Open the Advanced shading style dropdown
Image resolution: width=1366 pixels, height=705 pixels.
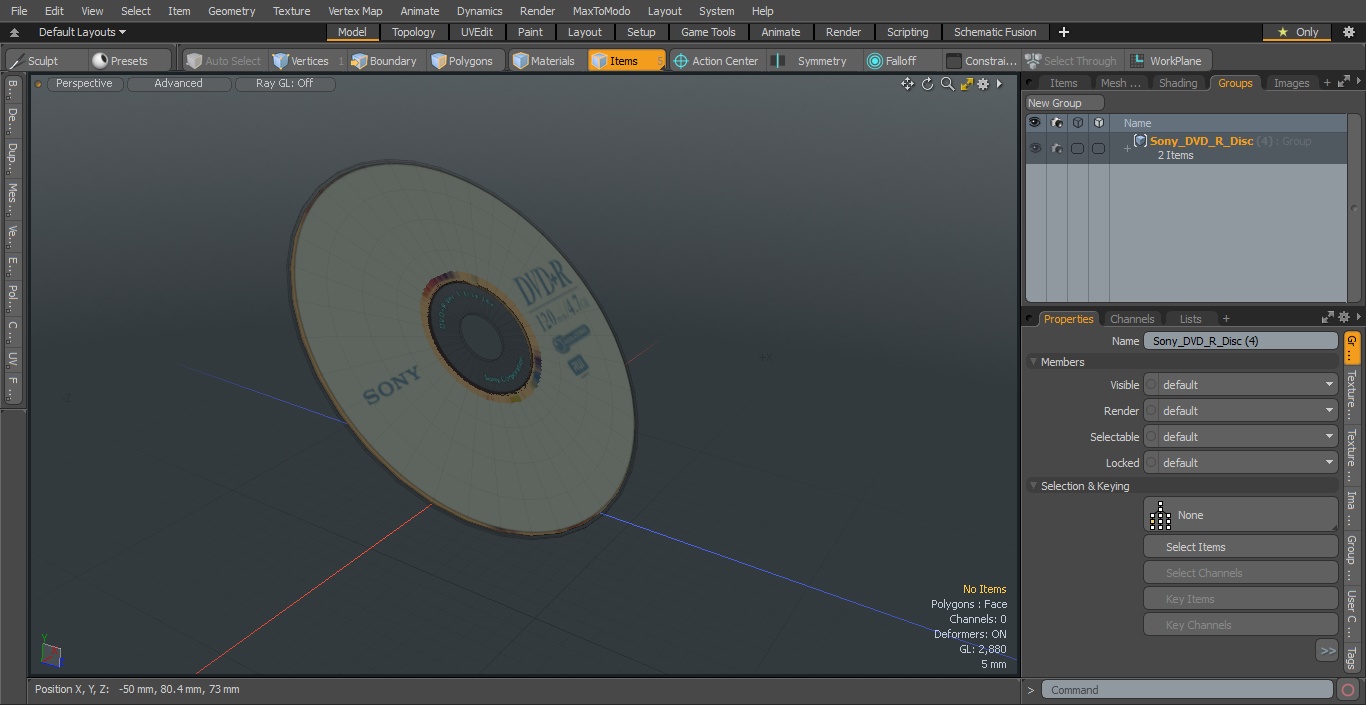click(x=179, y=84)
